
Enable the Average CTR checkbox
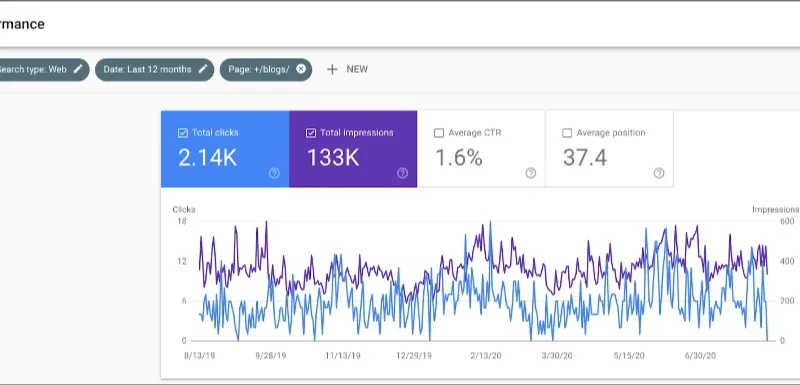[439, 133]
